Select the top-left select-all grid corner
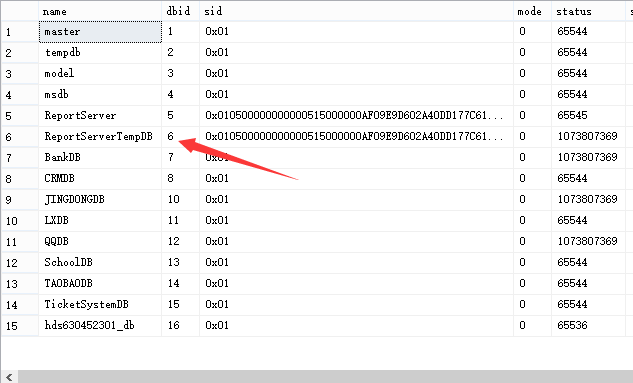633x383 pixels. 20,11
